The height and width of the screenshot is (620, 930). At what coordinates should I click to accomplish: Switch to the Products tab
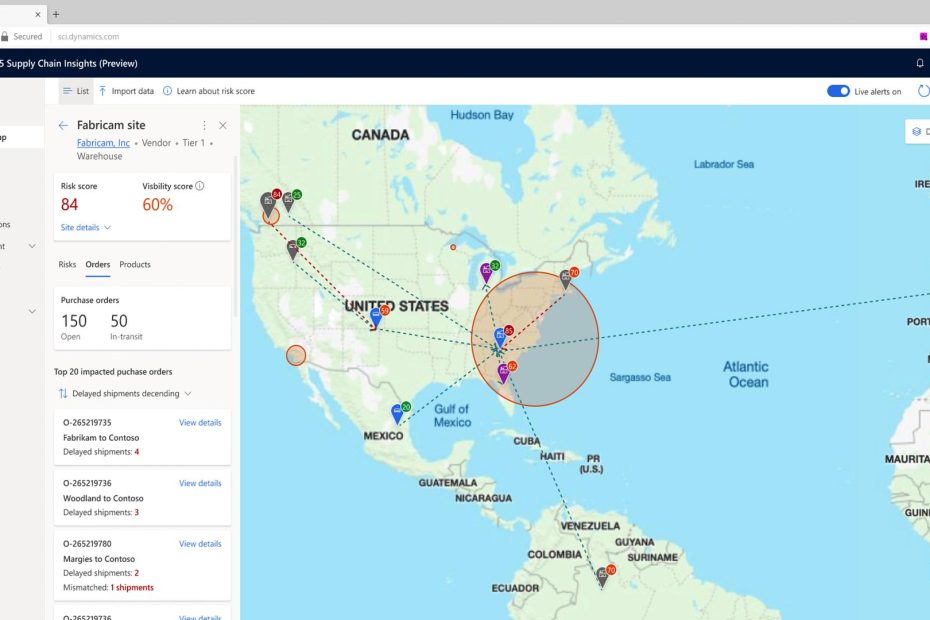[x=135, y=265]
